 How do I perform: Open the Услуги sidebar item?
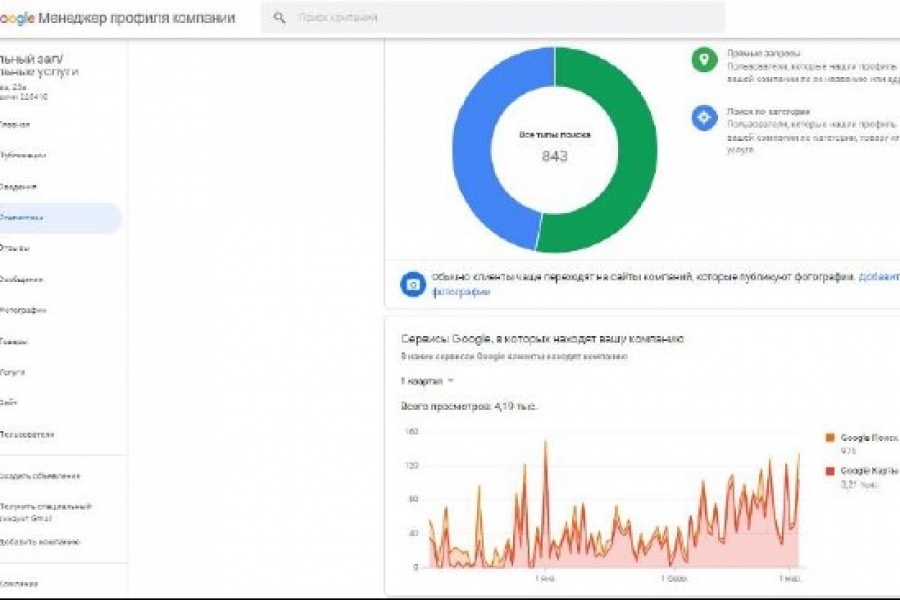(13, 372)
